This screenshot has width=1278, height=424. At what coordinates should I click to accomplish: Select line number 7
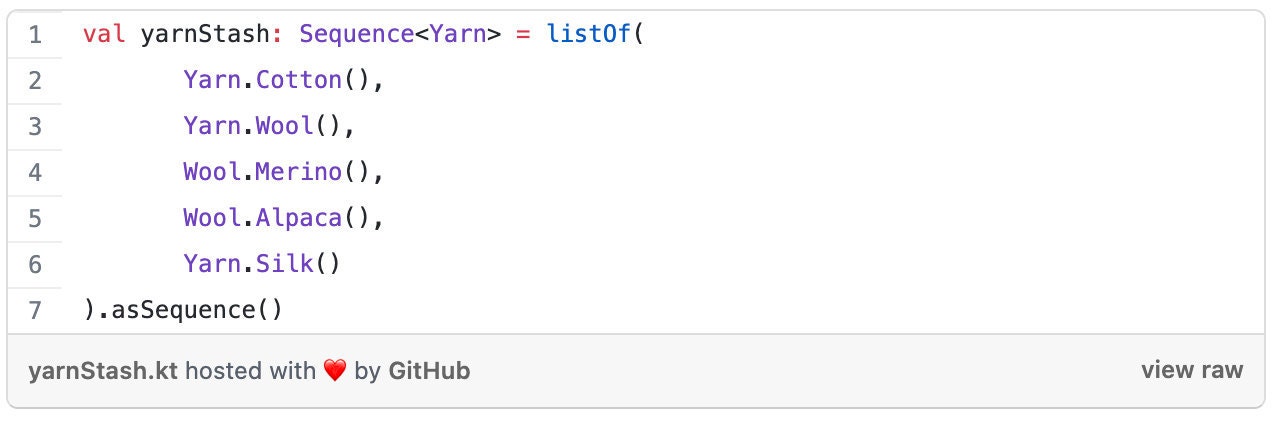coord(35,311)
